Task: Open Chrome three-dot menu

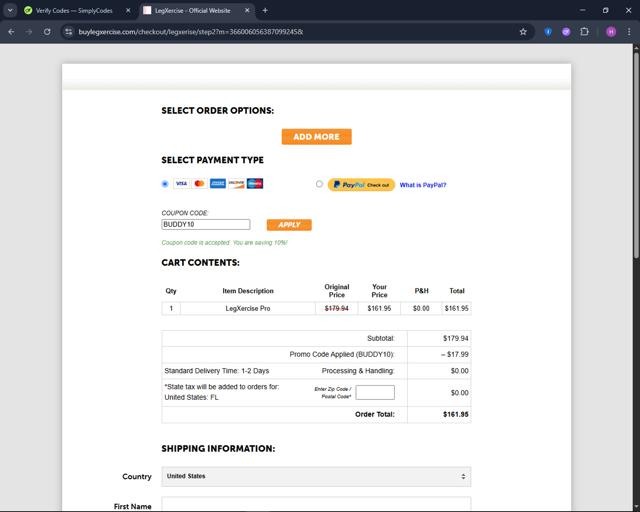Action: pos(629,31)
